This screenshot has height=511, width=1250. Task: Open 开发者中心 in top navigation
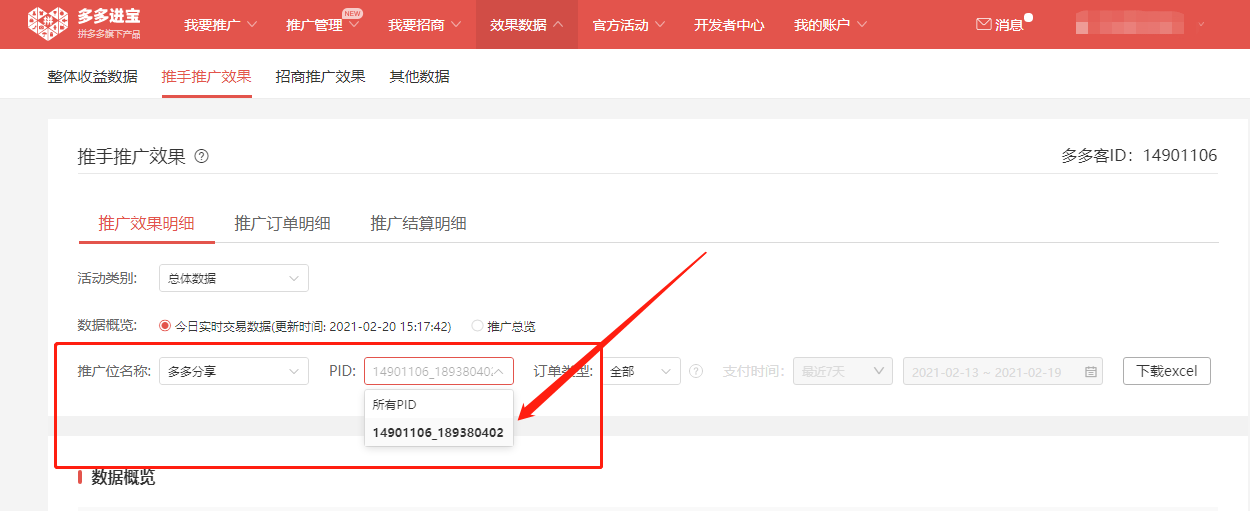(729, 25)
